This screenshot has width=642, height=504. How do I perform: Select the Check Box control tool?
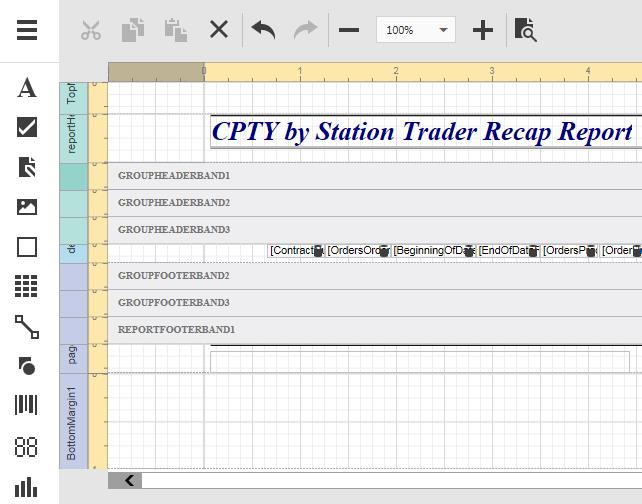coord(27,127)
